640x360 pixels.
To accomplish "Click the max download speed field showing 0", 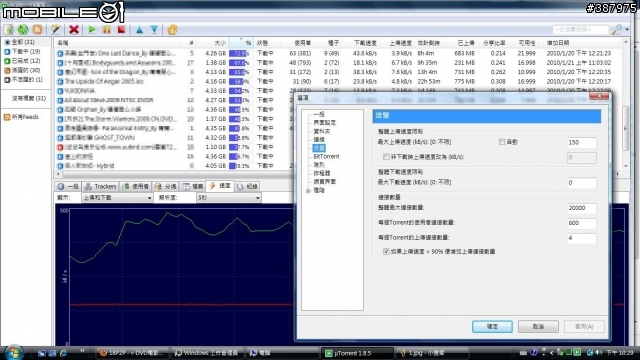I will coord(581,183).
